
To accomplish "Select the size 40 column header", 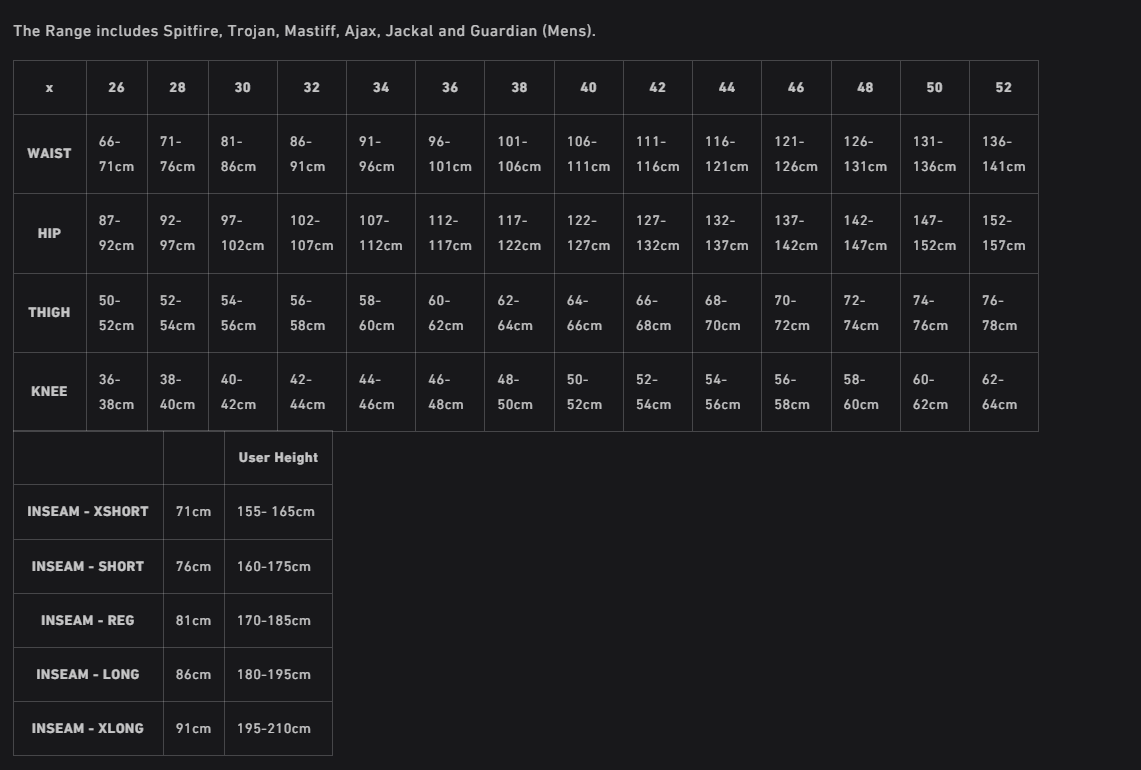I will [x=589, y=87].
